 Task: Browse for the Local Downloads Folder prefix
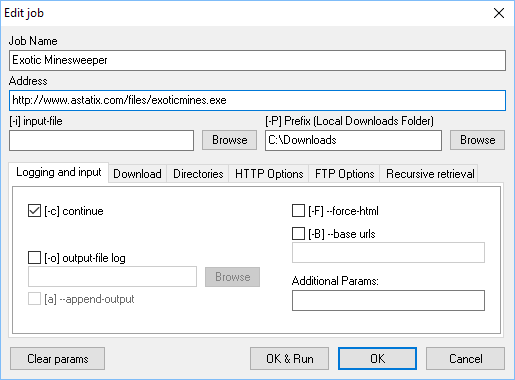[x=477, y=140]
